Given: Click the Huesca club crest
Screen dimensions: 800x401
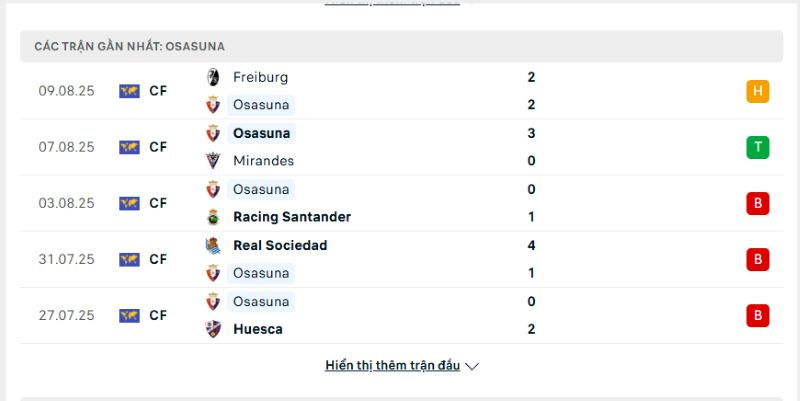Looking at the screenshot, I should click(x=213, y=329).
